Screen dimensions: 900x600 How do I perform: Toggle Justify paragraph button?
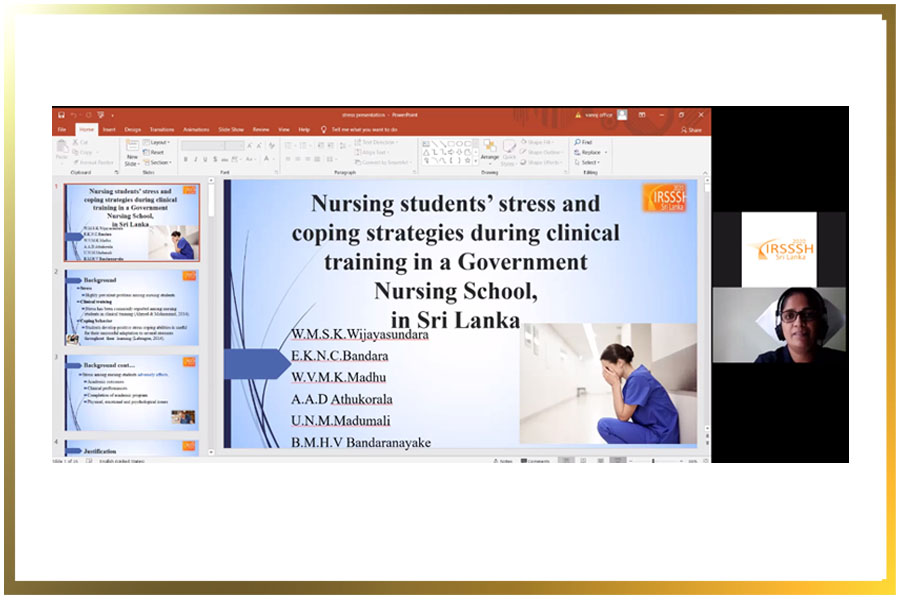(317, 159)
